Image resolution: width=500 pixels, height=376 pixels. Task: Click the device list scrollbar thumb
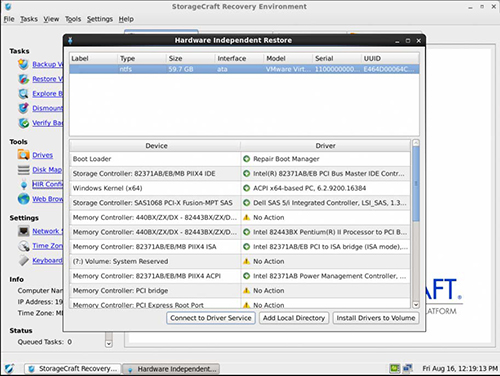416,184
